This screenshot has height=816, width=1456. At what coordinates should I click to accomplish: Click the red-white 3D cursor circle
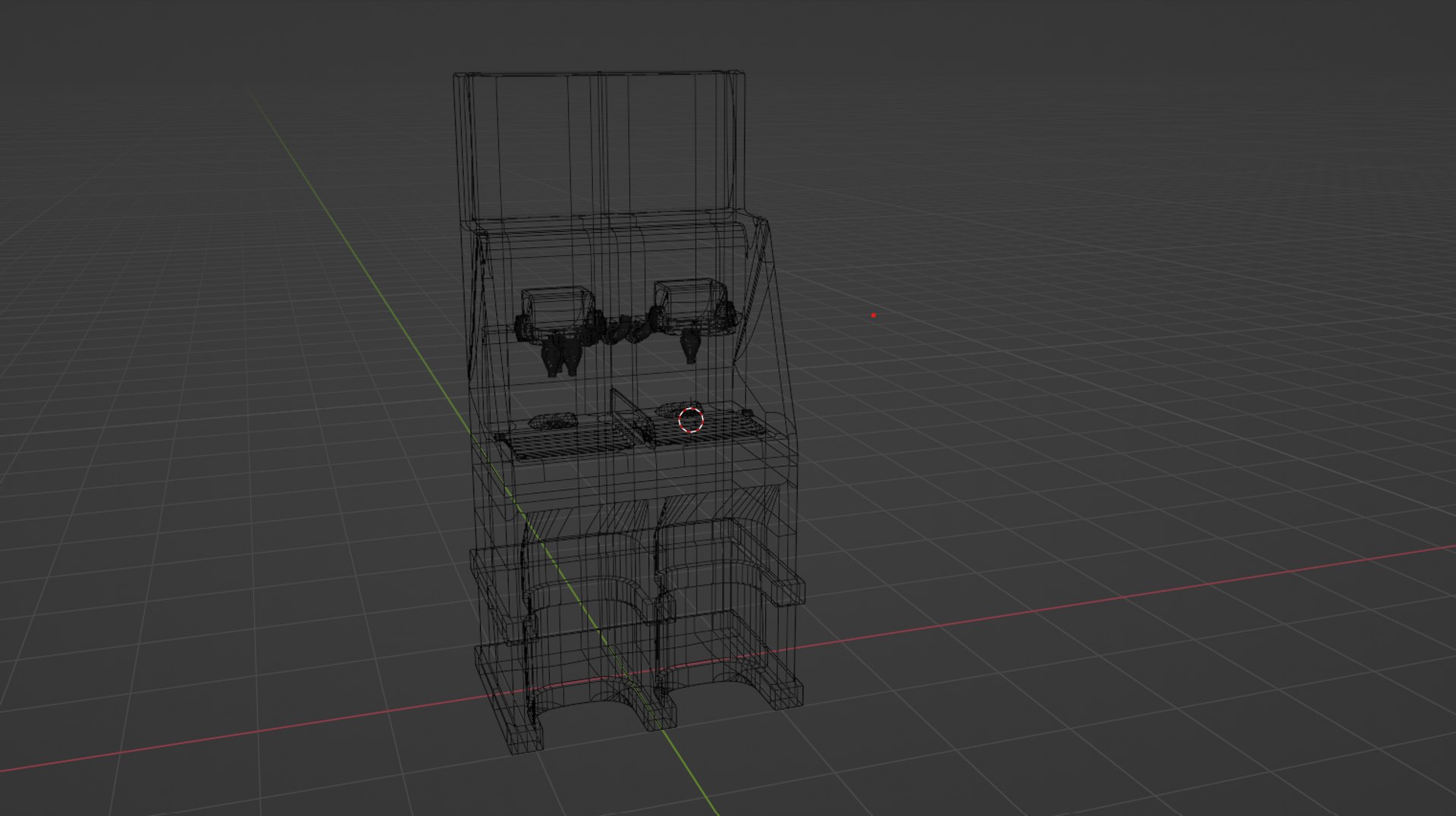[x=690, y=419]
